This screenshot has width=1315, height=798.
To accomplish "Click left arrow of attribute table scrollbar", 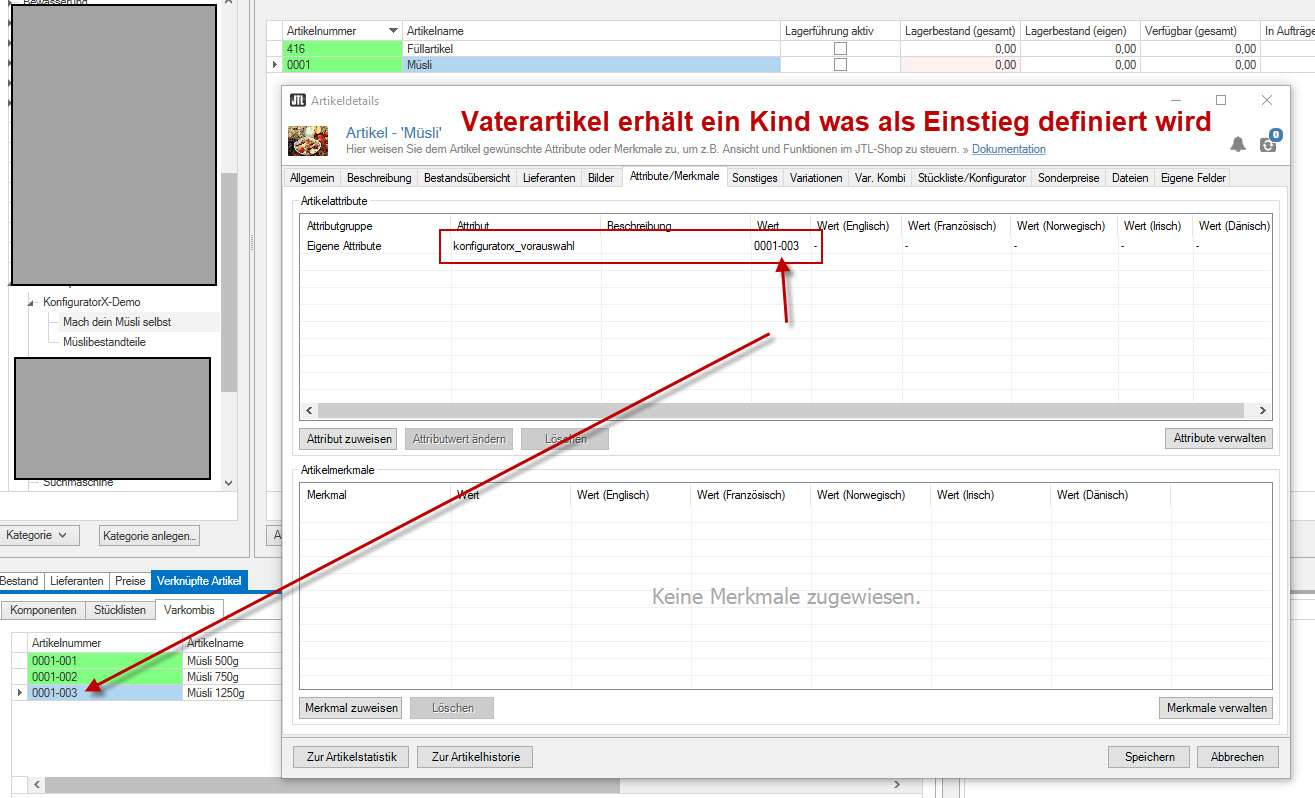I will pyautogui.click(x=309, y=411).
